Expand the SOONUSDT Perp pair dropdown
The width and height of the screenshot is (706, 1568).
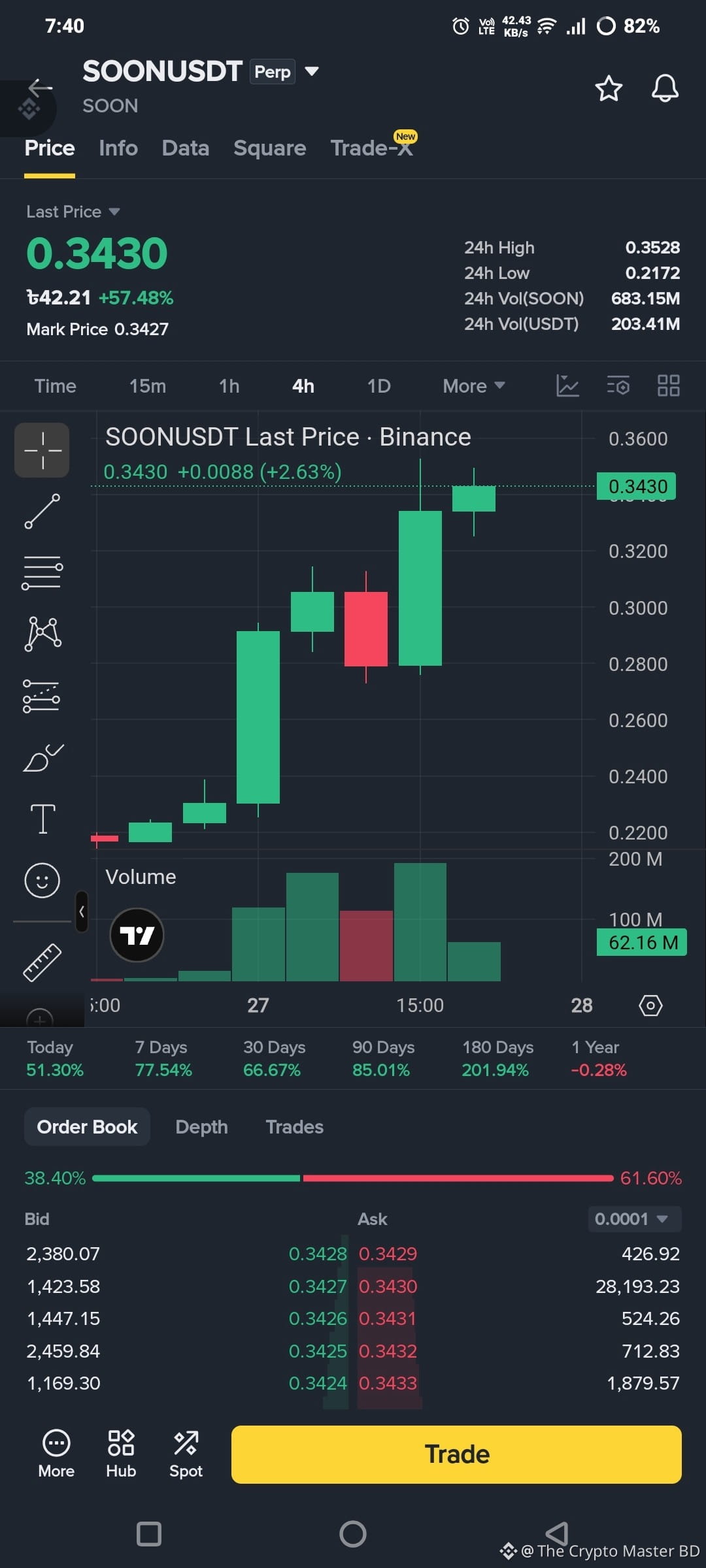[312, 71]
